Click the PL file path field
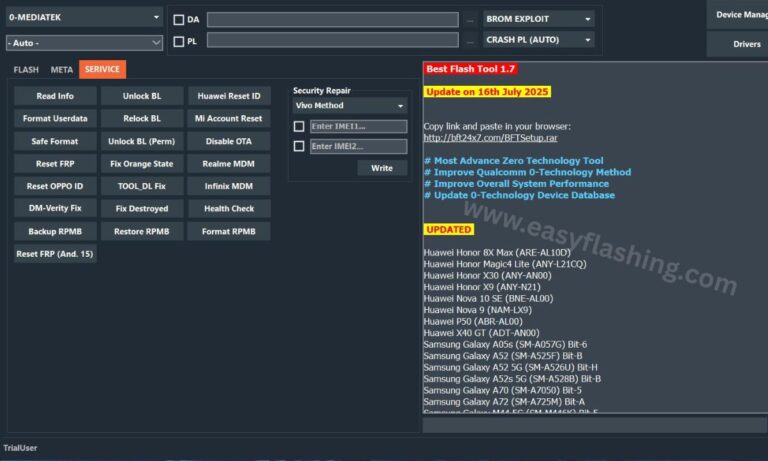The width and height of the screenshot is (768, 461). coord(333,40)
